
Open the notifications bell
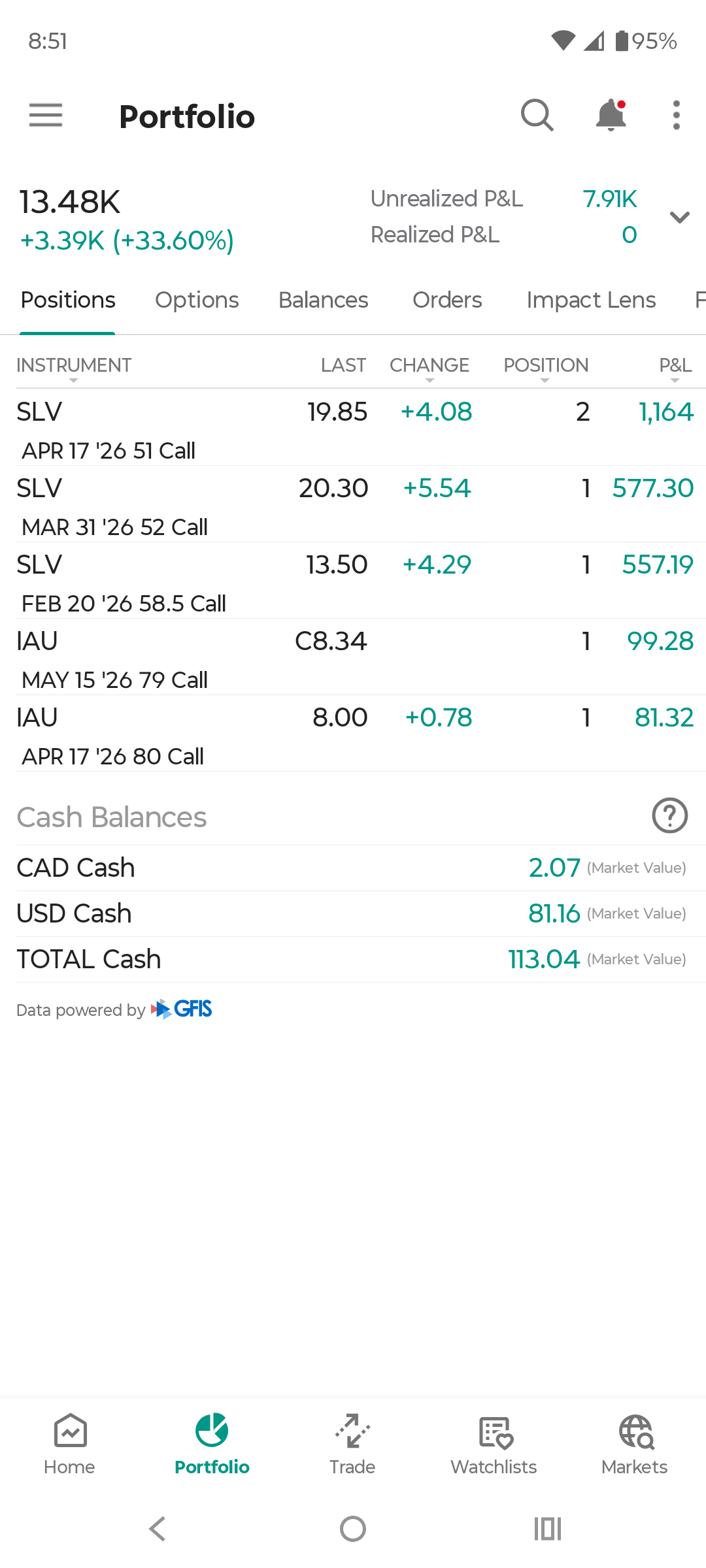(x=611, y=116)
